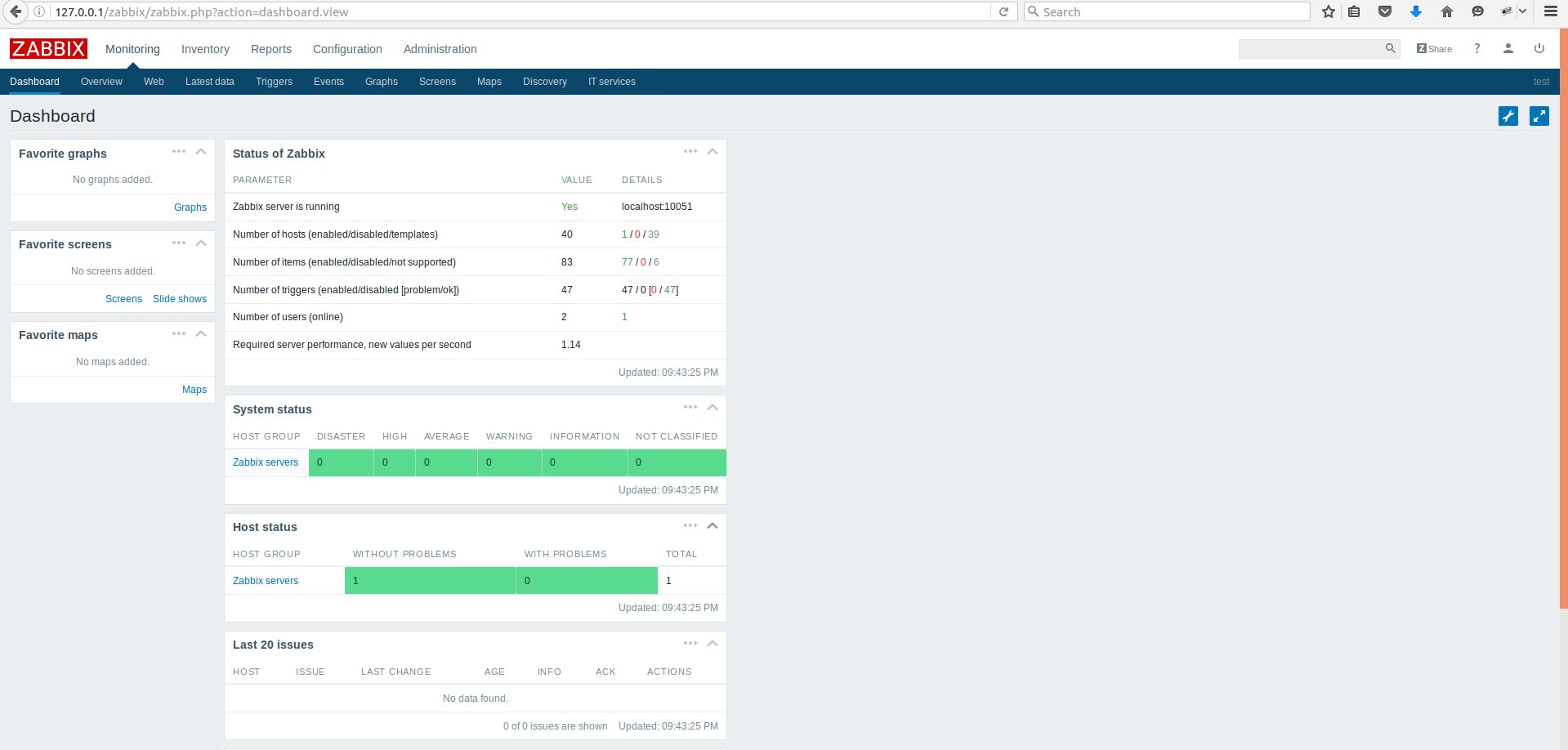This screenshot has height=750, width=1568.
Task: Open the Discovery submenu tab
Action: click(545, 82)
